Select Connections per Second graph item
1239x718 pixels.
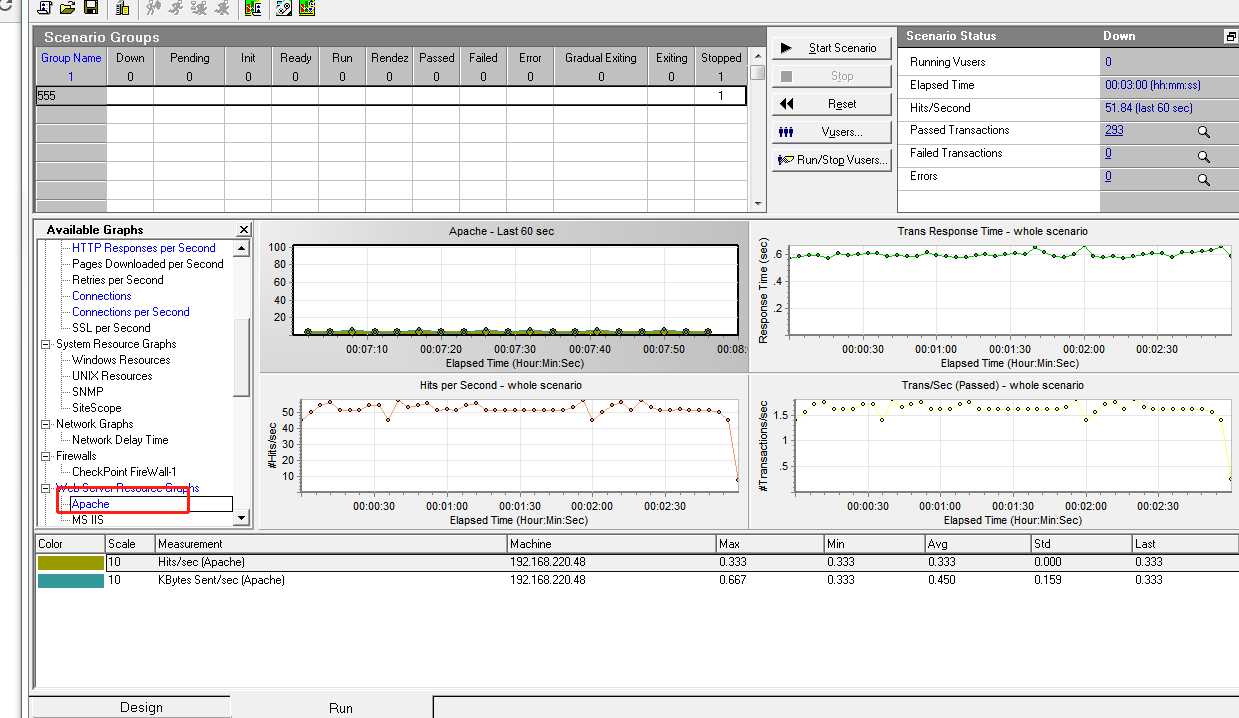[131, 312]
